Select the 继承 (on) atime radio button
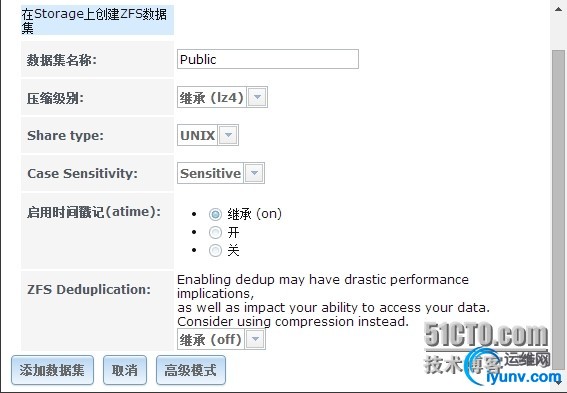The height and width of the screenshot is (393, 567). coord(215,214)
